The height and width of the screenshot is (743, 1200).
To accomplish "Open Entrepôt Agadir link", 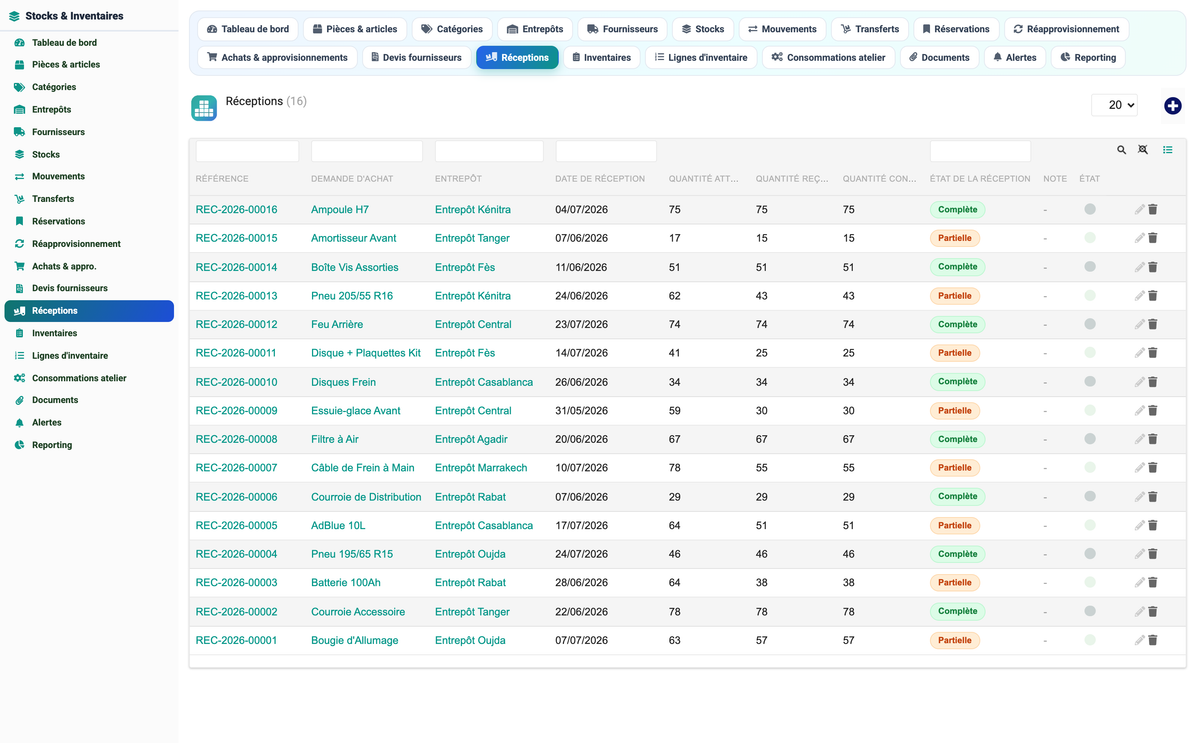I will [x=471, y=439].
